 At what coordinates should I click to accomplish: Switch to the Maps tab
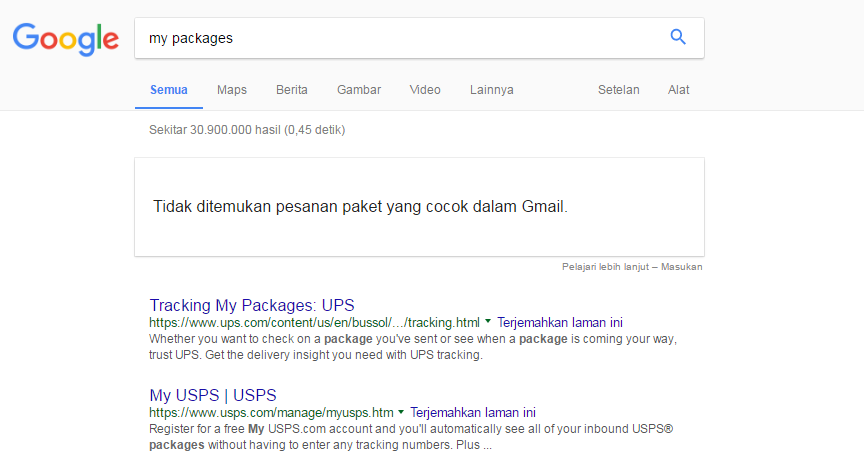tap(232, 90)
